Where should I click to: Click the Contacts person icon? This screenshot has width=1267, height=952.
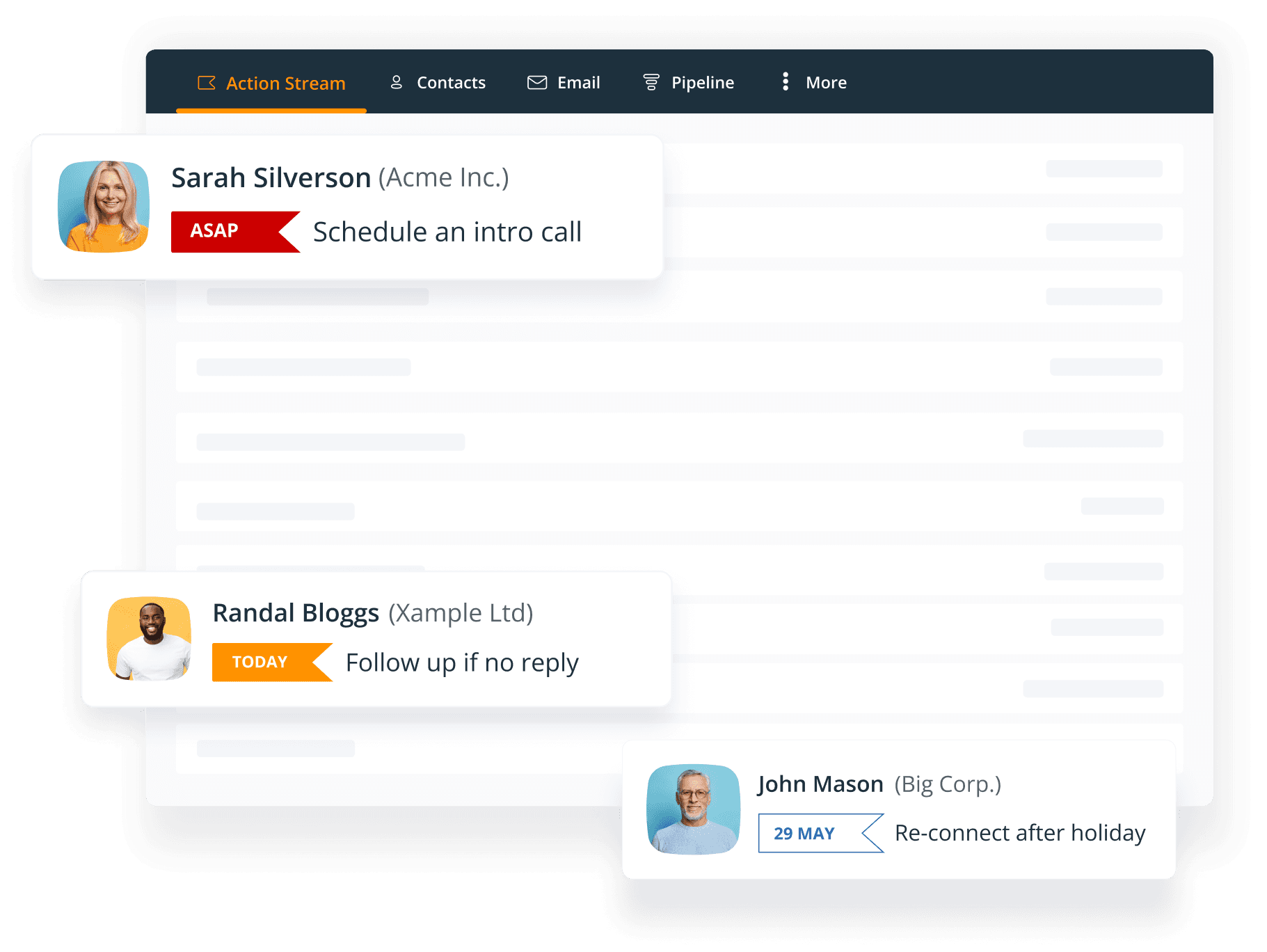tap(397, 83)
